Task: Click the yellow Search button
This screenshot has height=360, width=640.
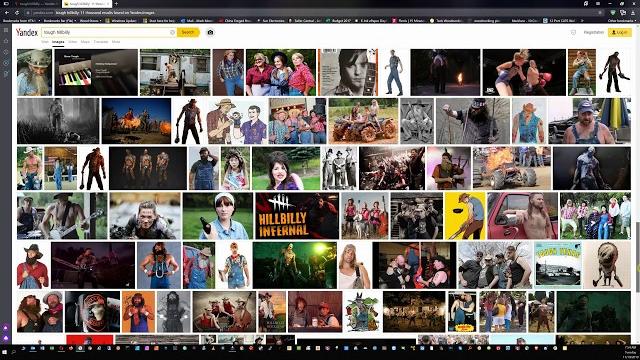Action: tap(188, 32)
